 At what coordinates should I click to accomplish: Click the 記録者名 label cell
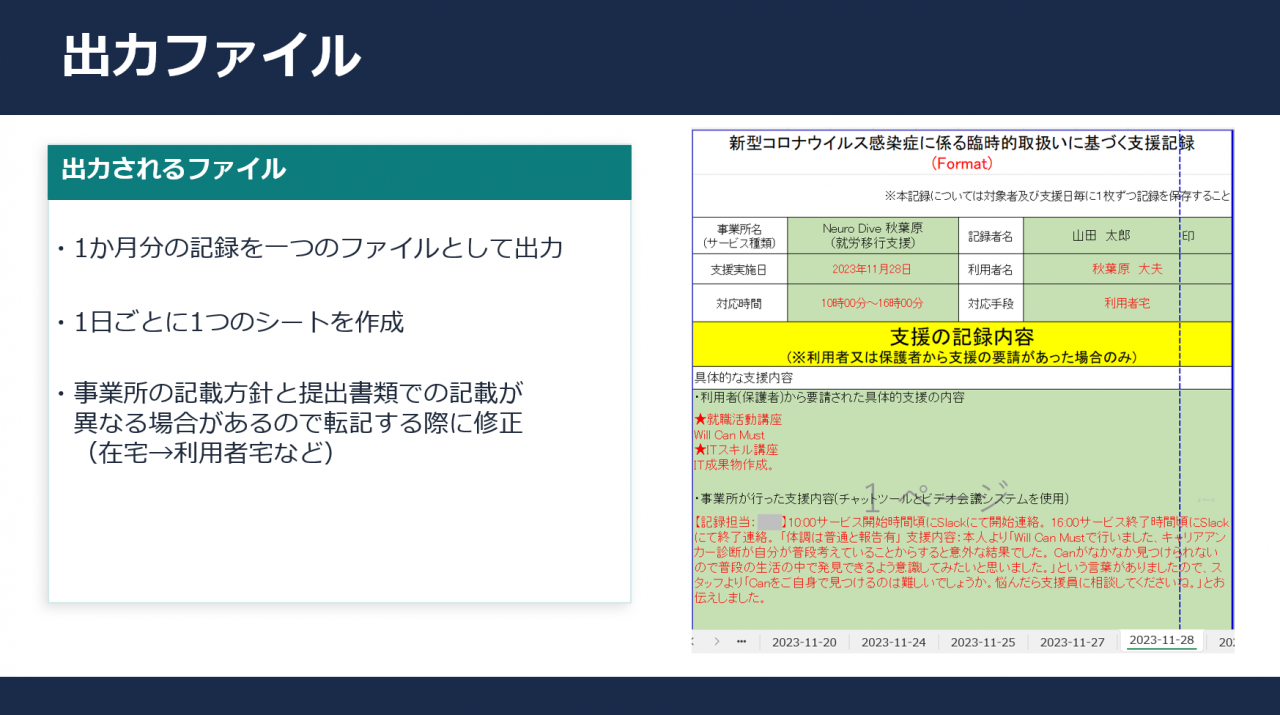click(991, 236)
